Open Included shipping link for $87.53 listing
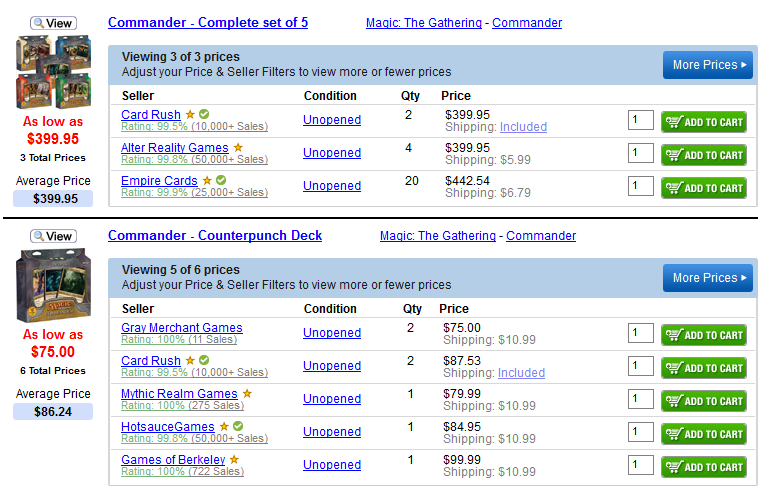767x493 pixels. pos(521,373)
